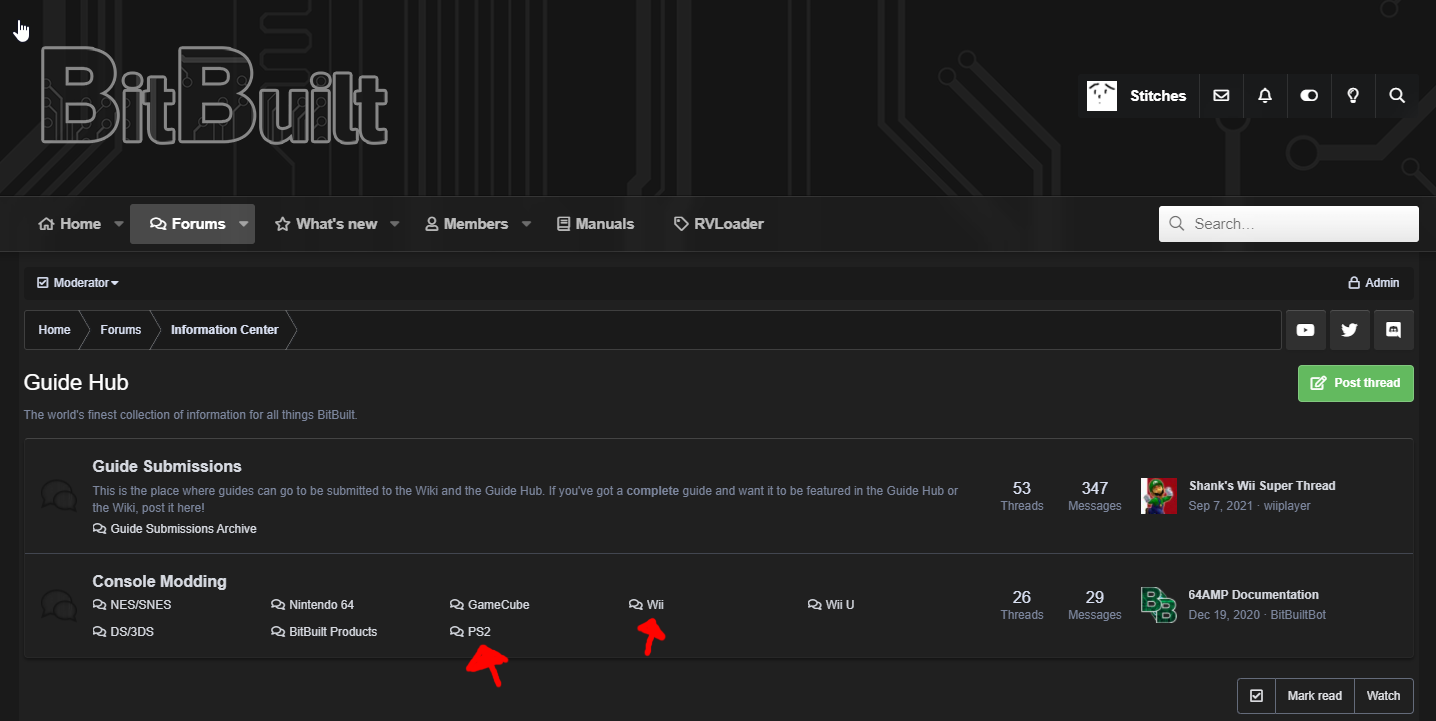Open the Manuals nav tab
Screen dimensions: 1436x721
[x=595, y=224]
